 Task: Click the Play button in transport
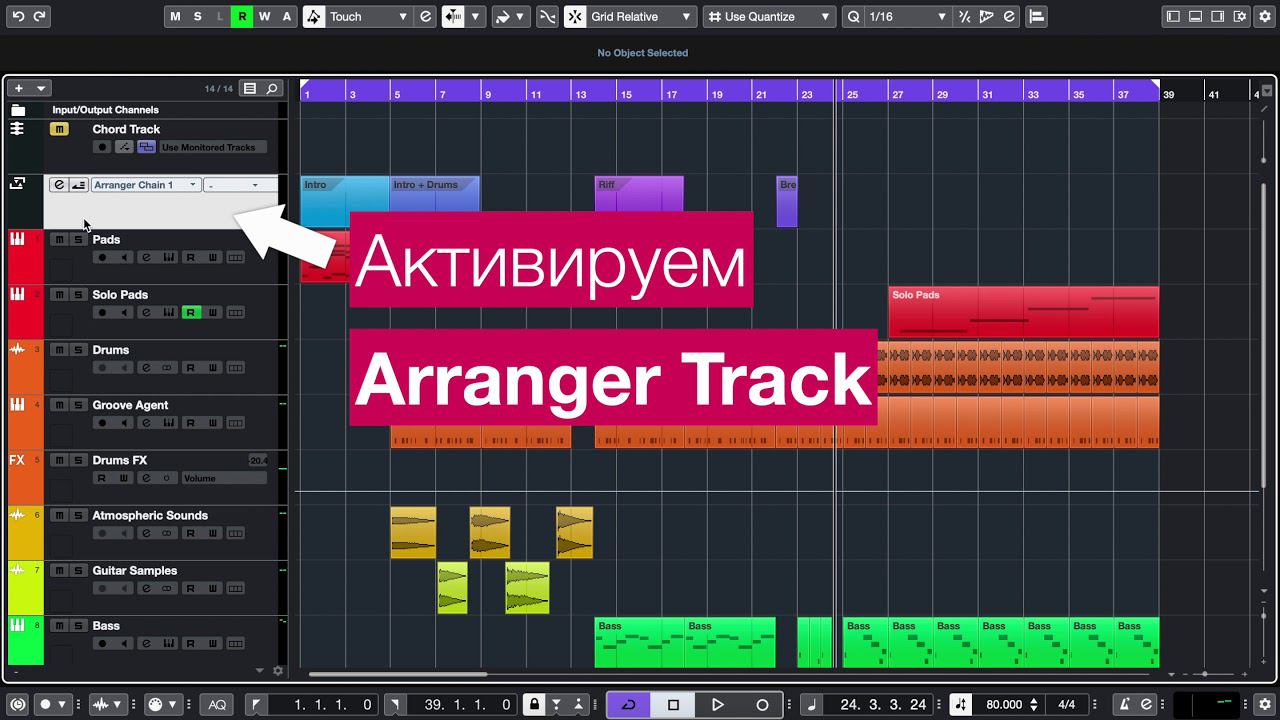tap(717, 705)
